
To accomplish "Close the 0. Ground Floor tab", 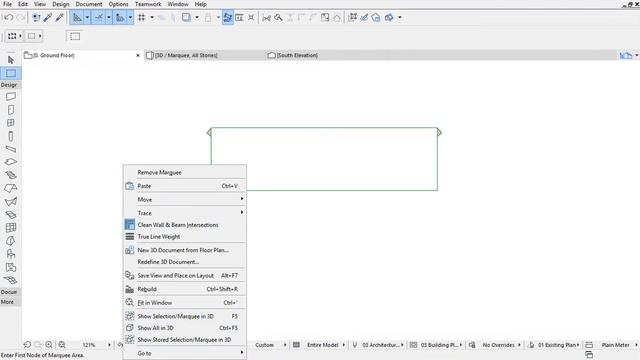I will [138, 55].
